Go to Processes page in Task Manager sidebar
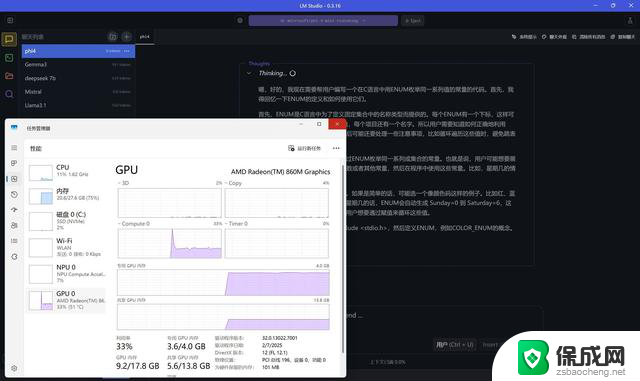The width and height of the screenshot is (640, 381). [x=14, y=163]
